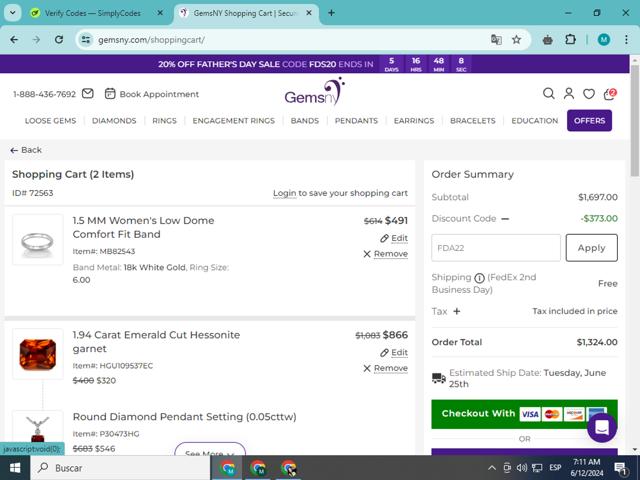Viewport: 640px width, 480px height.
Task: Open the comfort fit band thumbnail
Action: (38, 240)
